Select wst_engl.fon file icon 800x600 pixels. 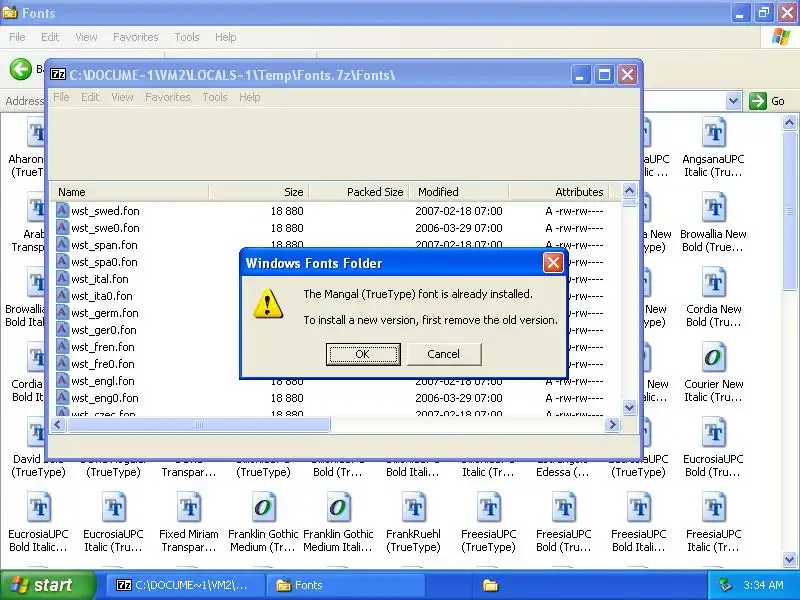[x=62, y=381]
